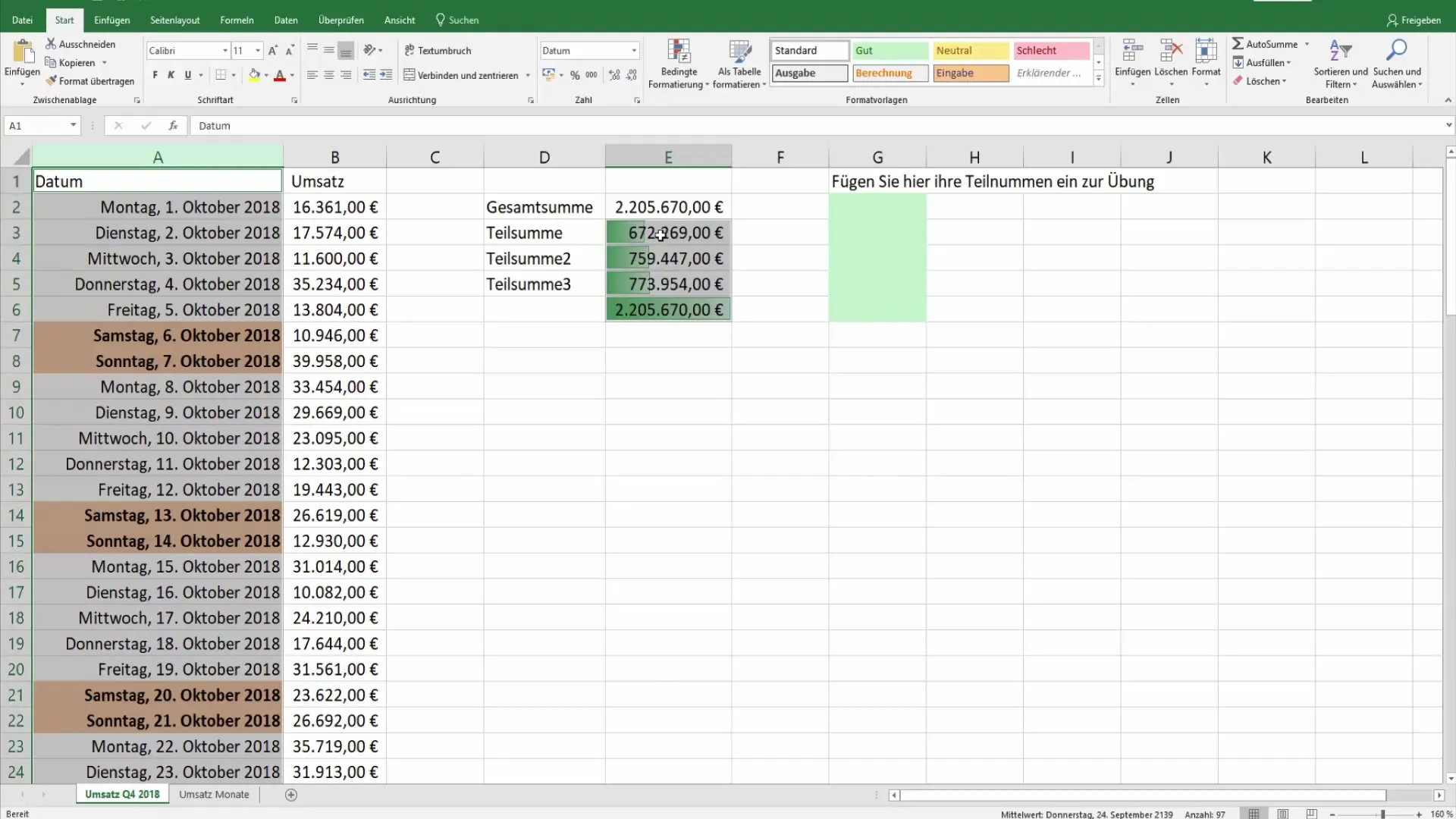Toggle italic K formatting

171,75
